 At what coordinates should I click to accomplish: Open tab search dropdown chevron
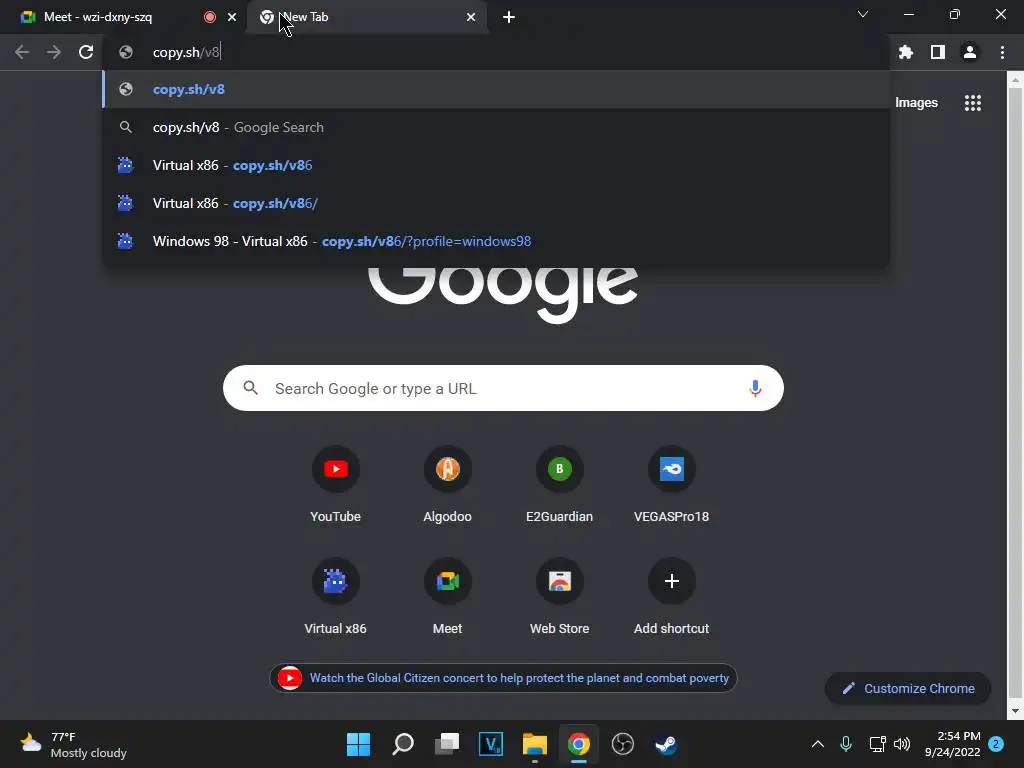863,14
